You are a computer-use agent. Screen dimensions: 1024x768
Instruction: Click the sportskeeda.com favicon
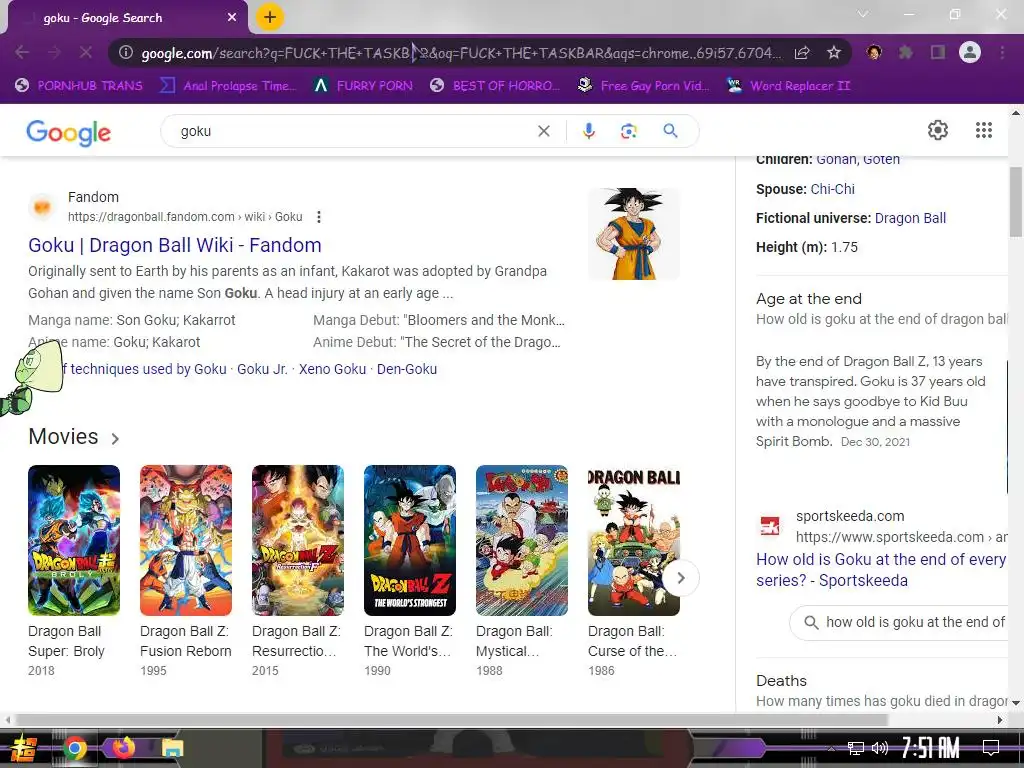coord(770,525)
